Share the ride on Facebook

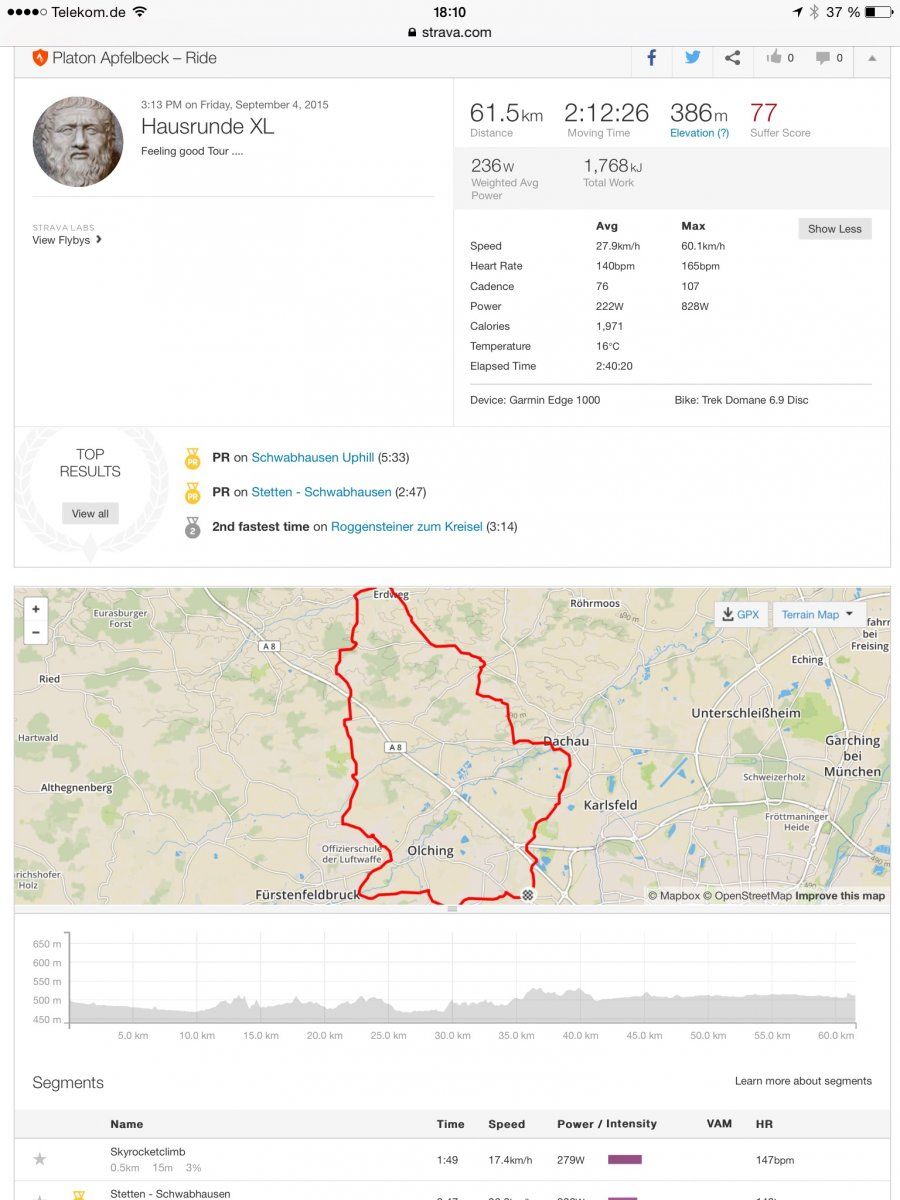pyautogui.click(x=651, y=58)
